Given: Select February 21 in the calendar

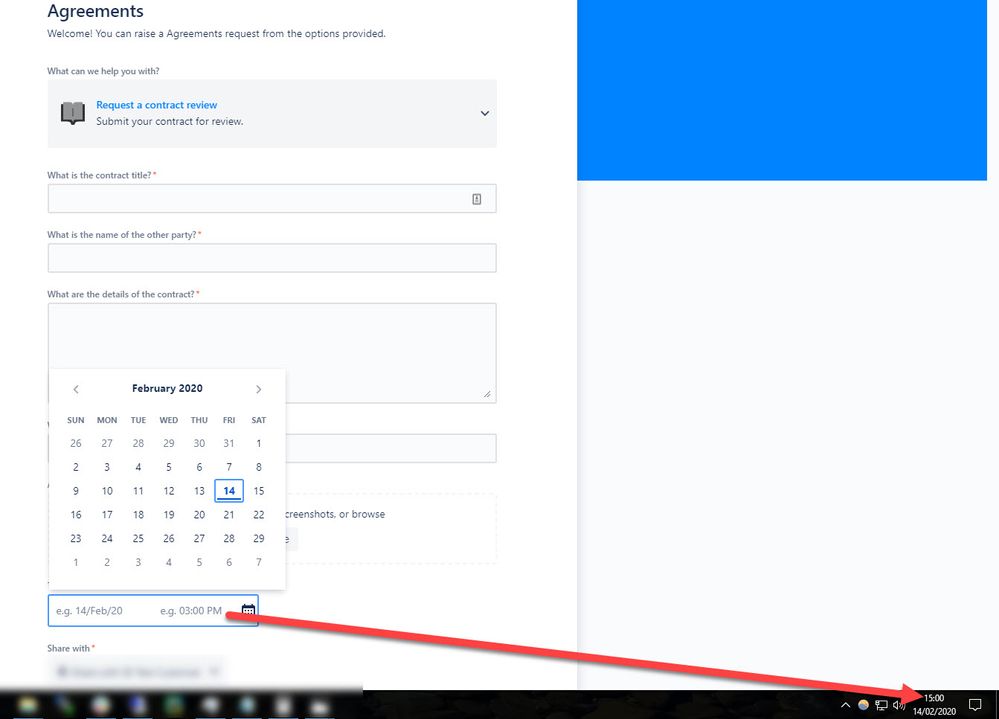Looking at the screenshot, I should (x=229, y=515).
